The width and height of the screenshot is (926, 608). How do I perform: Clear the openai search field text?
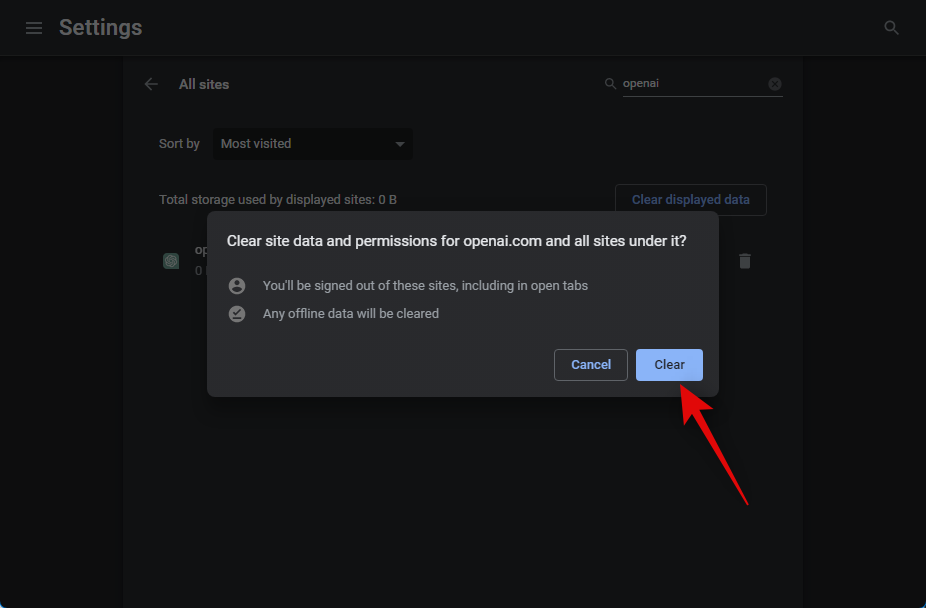point(775,84)
